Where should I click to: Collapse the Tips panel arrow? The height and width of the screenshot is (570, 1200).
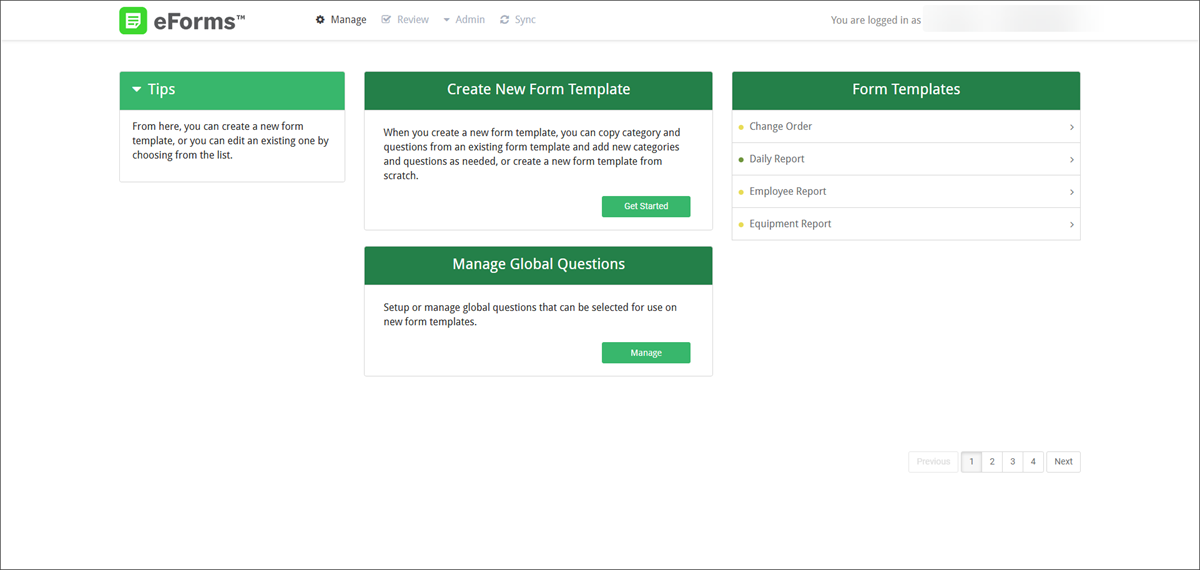tap(137, 90)
